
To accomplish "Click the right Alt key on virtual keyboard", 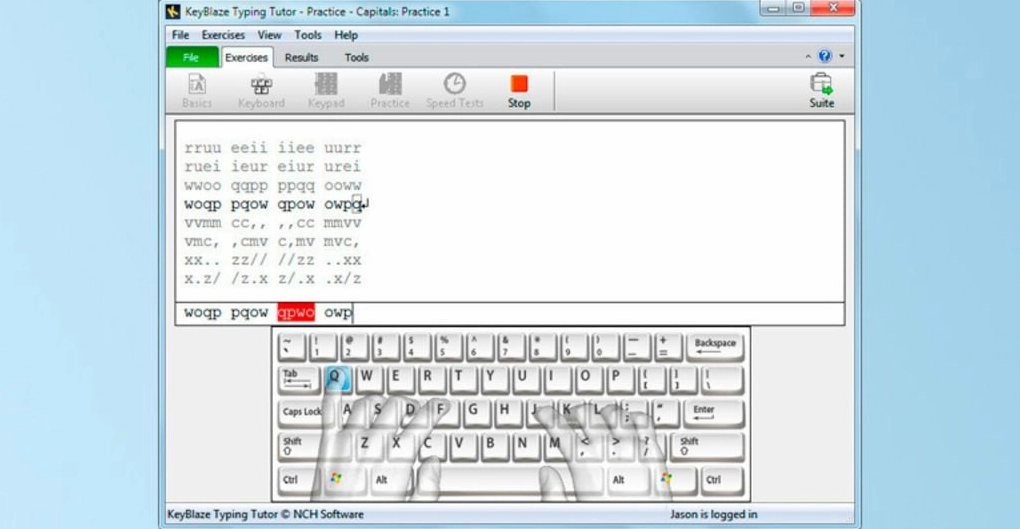I will 628,480.
